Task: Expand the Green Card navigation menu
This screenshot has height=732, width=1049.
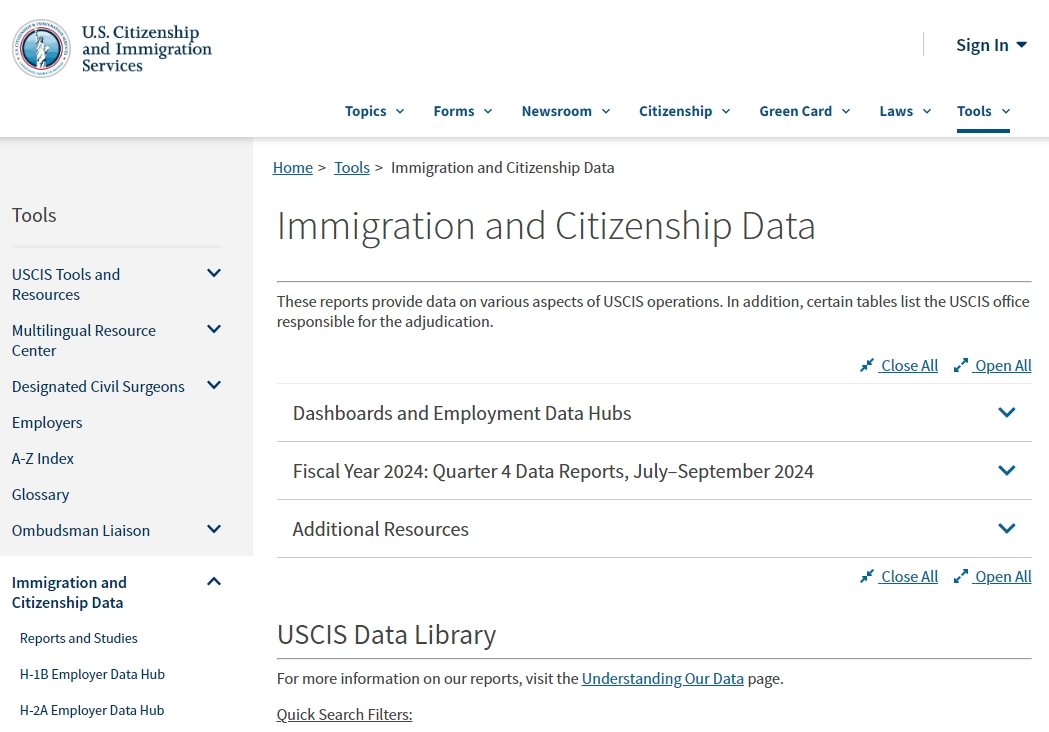Action: (x=804, y=111)
